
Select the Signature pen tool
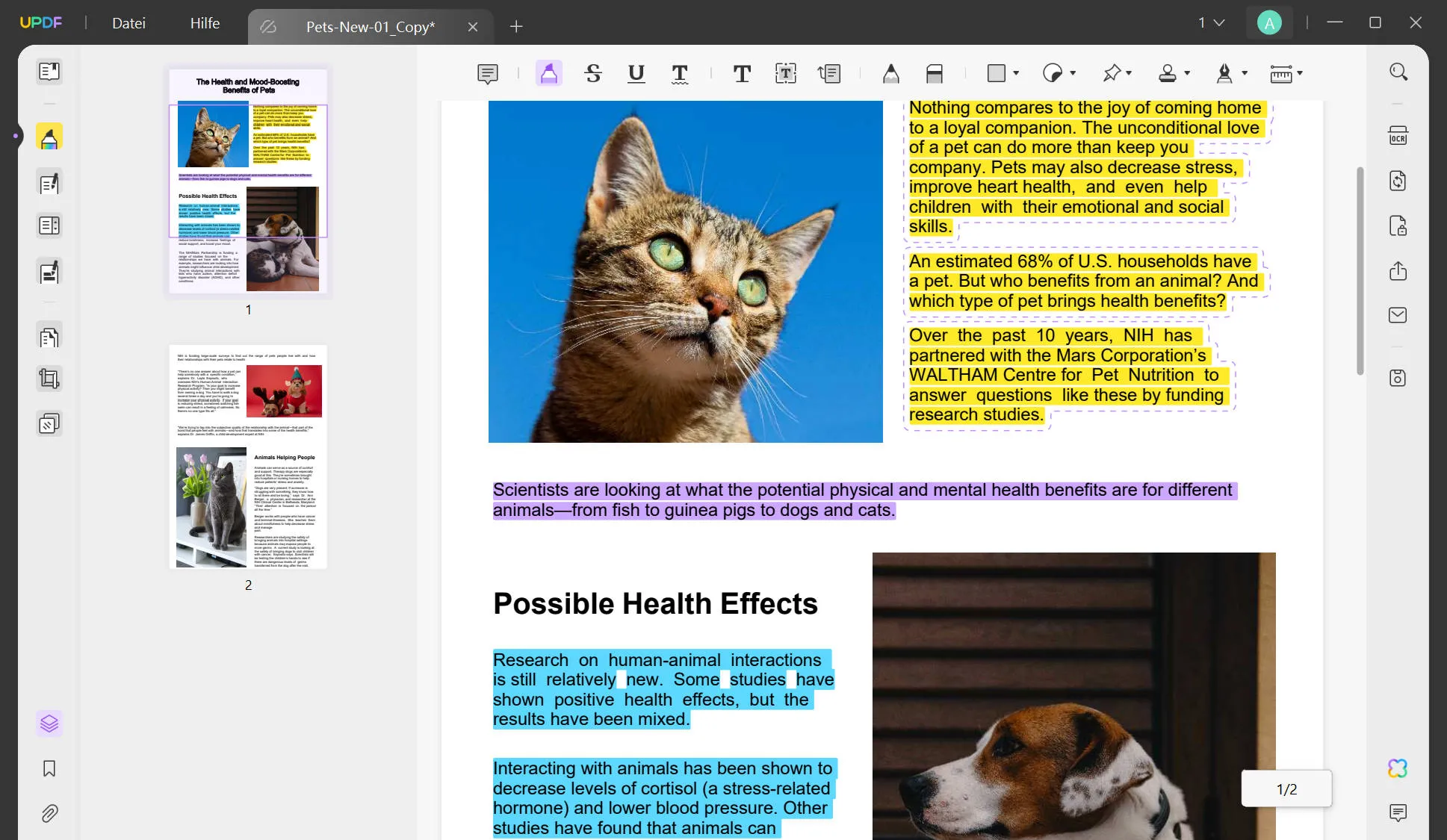(1224, 73)
